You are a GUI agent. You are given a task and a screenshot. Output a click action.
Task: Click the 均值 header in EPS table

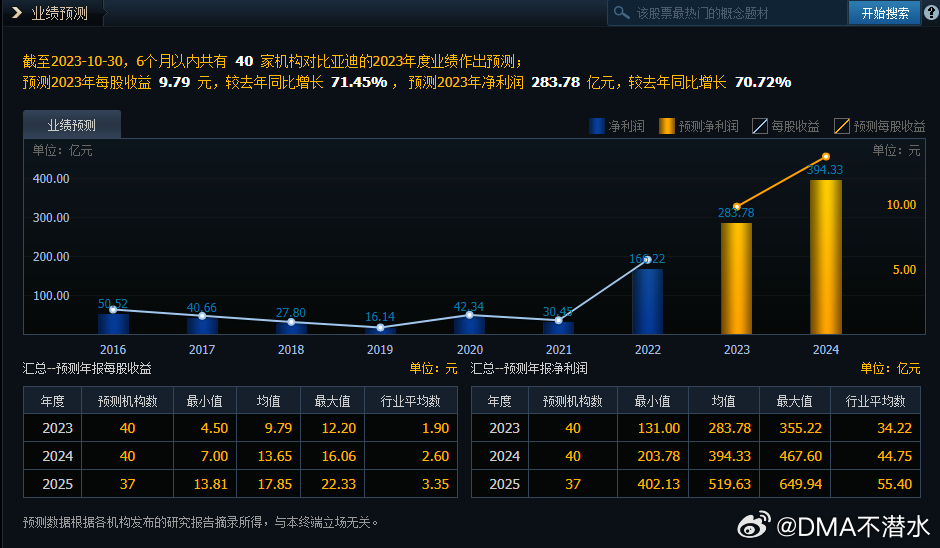pyautogui.click(x=268, y=401)
